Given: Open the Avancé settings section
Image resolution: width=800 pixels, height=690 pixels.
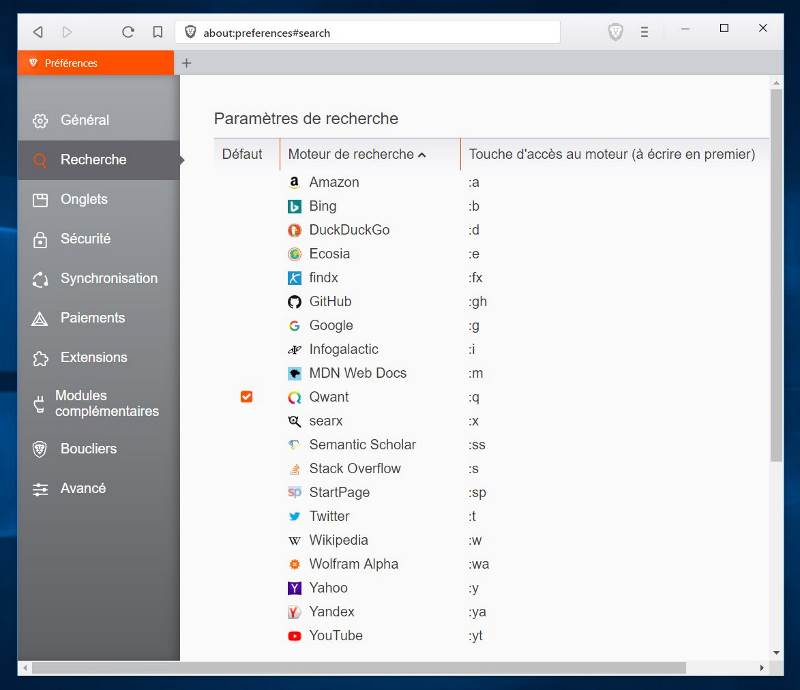Looking at the screenshot, I should click(98, 488).
